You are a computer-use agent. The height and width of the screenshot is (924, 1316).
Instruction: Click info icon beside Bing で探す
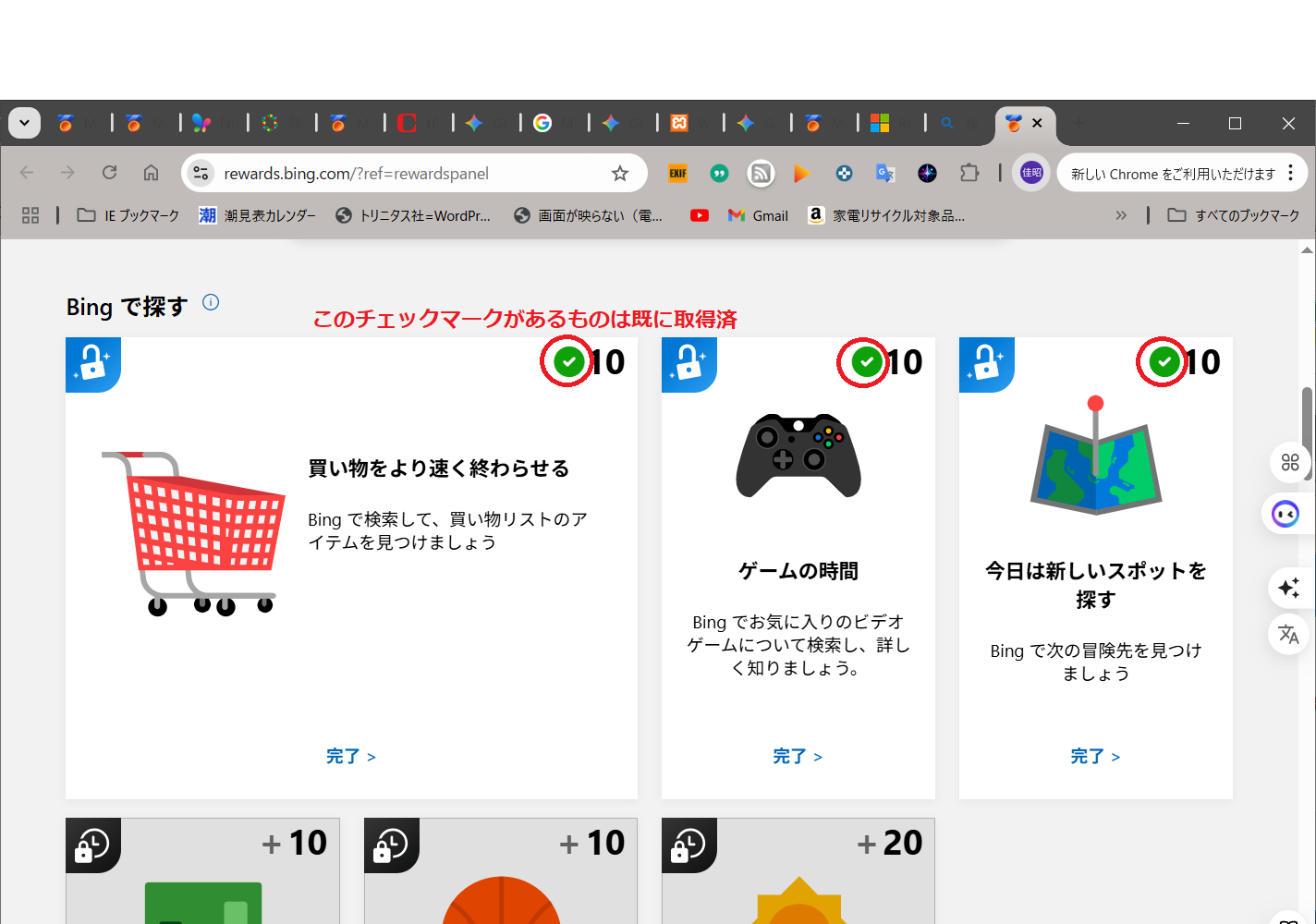click(x=211, y=302)
